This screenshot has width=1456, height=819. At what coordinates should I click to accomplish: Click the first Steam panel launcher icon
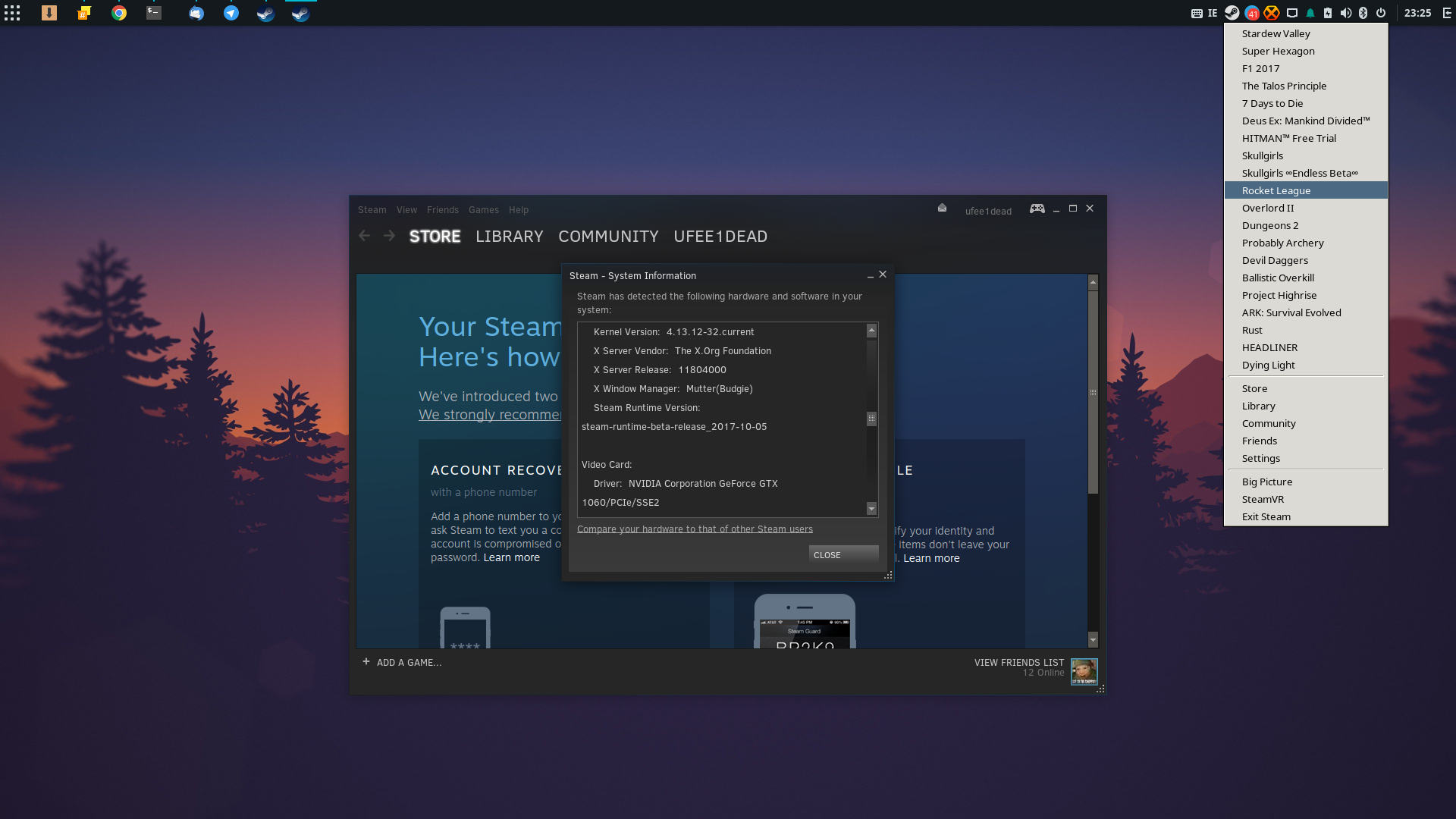pyautogui.click(x=265, y=13)
